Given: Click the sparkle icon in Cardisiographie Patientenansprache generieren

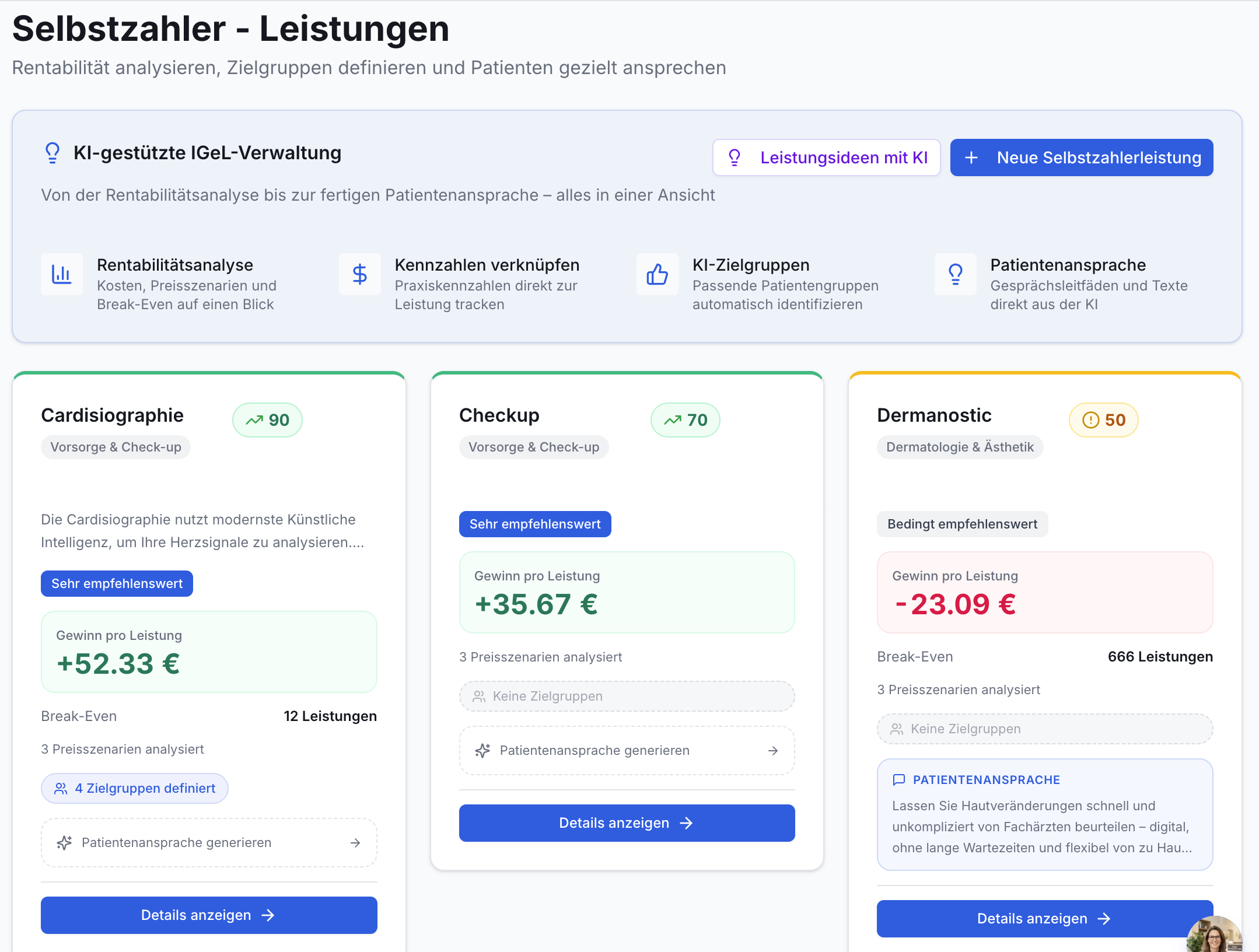Looking at the screenshot, I should [64, 843].
